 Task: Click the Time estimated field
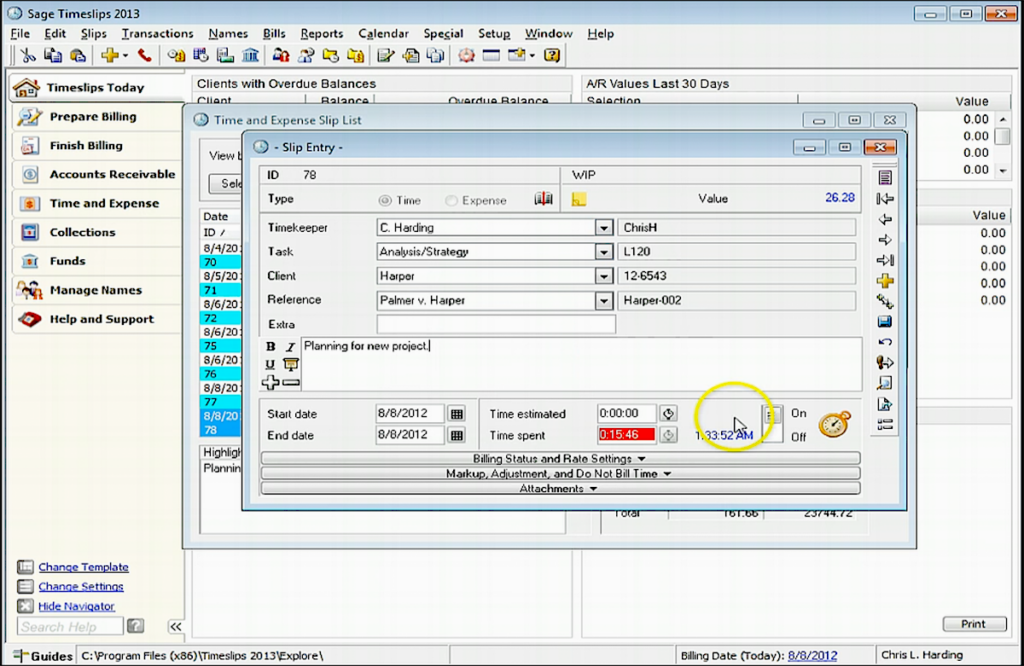[x=626, y=413]
